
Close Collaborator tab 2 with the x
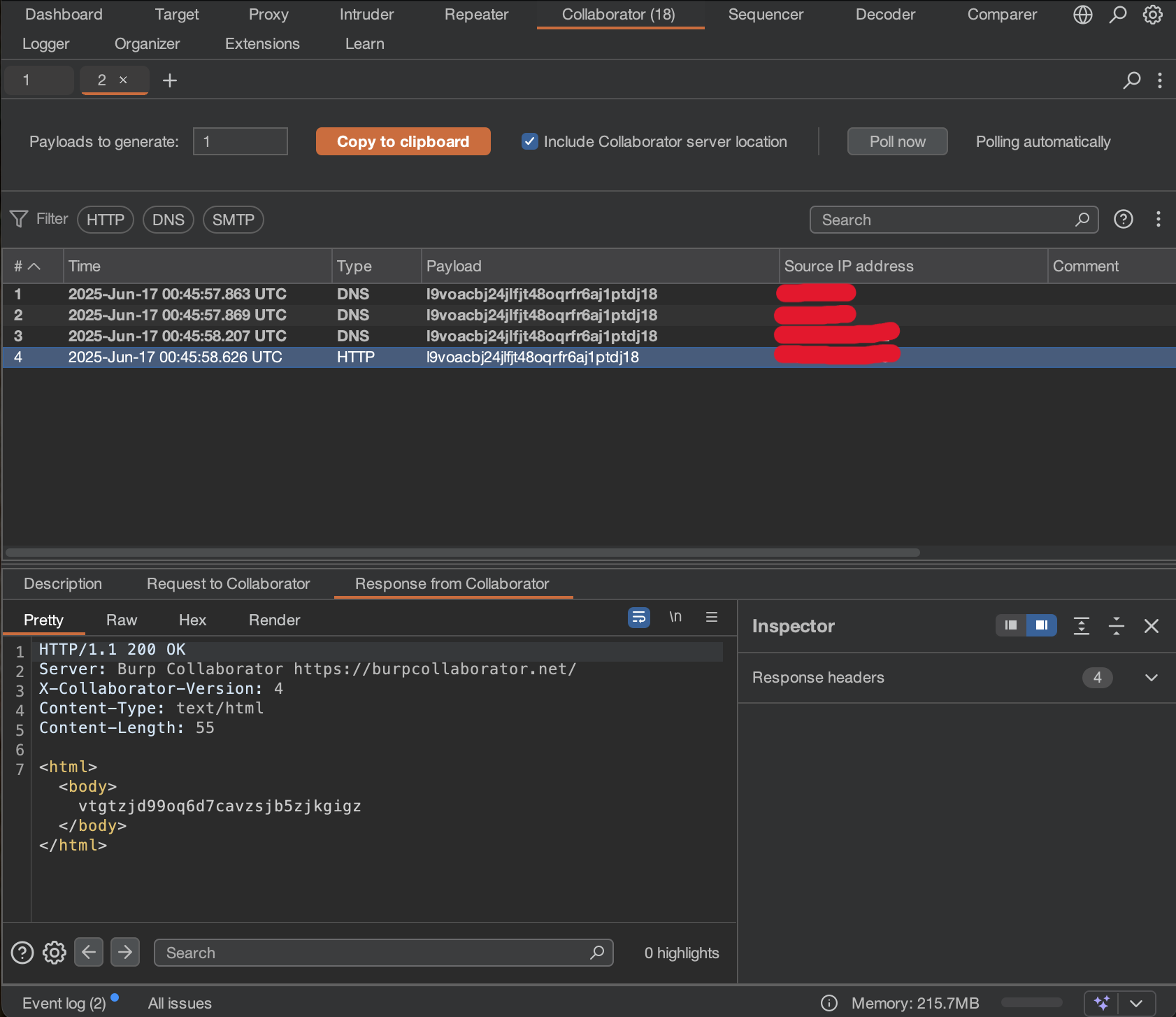click(123, 80)
